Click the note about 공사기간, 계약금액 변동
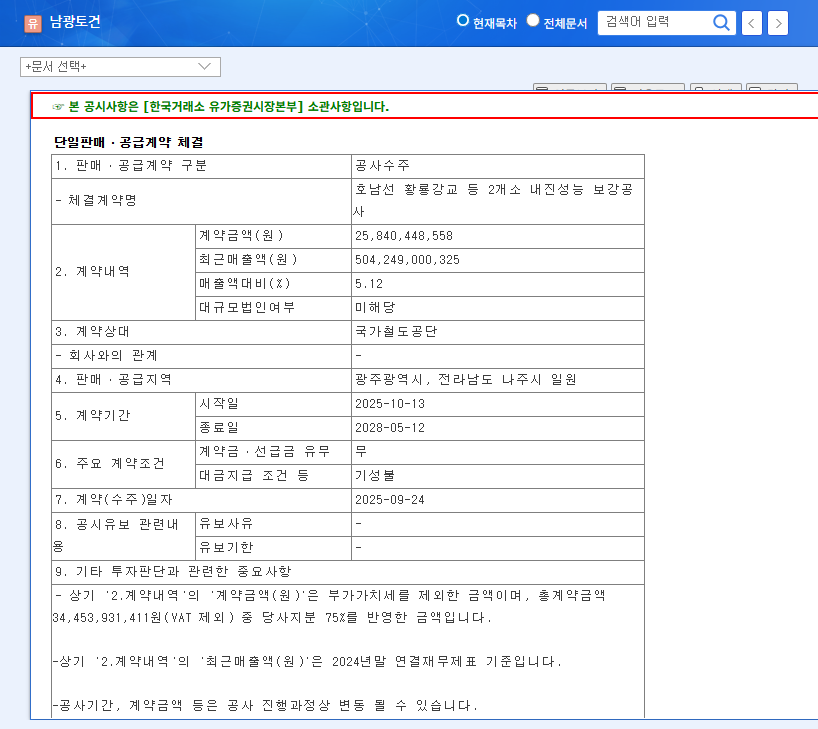Image resolution: width=818 pixels, height=729 pixels. 265,706
